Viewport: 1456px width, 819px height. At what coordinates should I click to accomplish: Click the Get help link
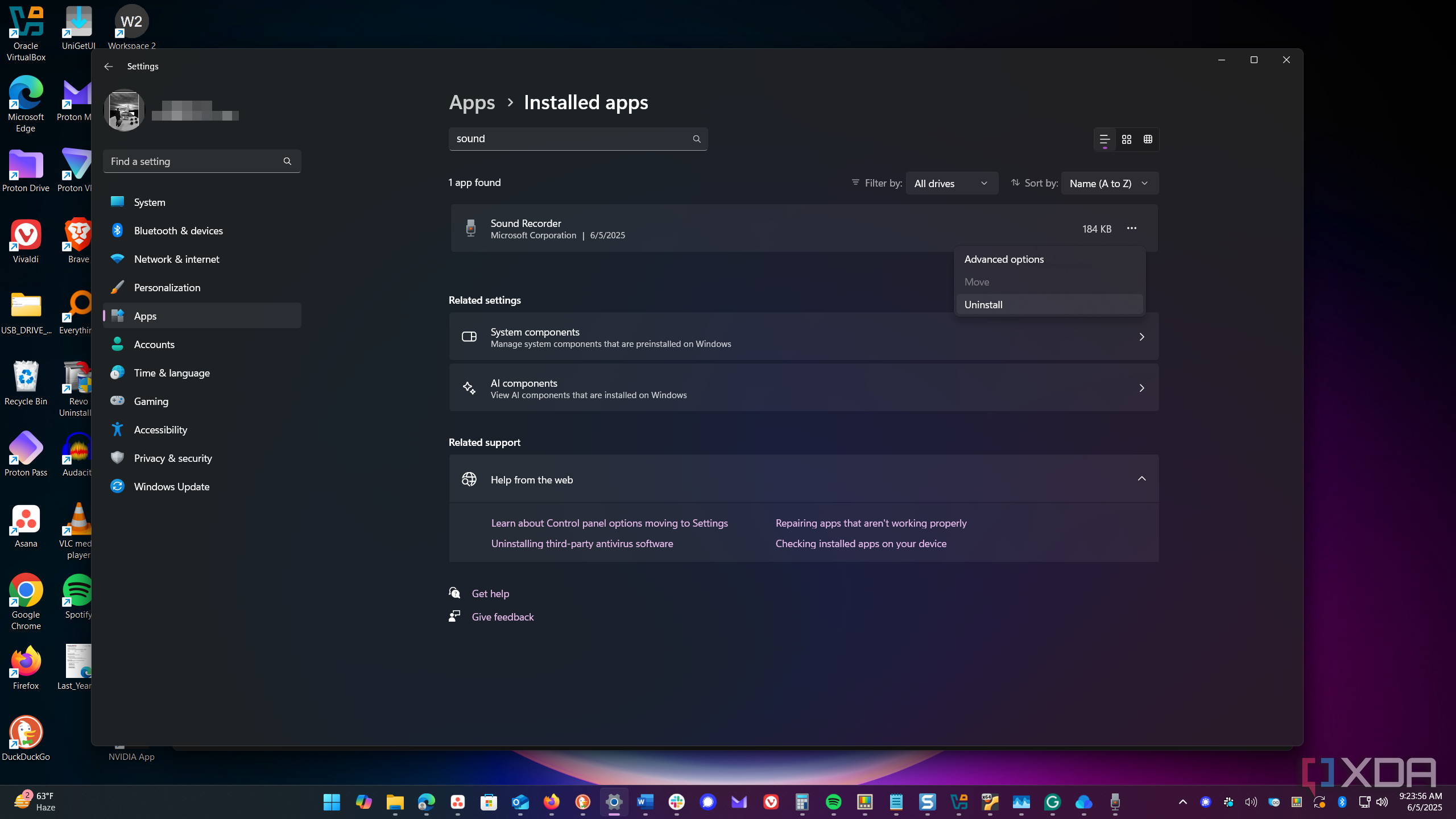[x=490, y=593]
